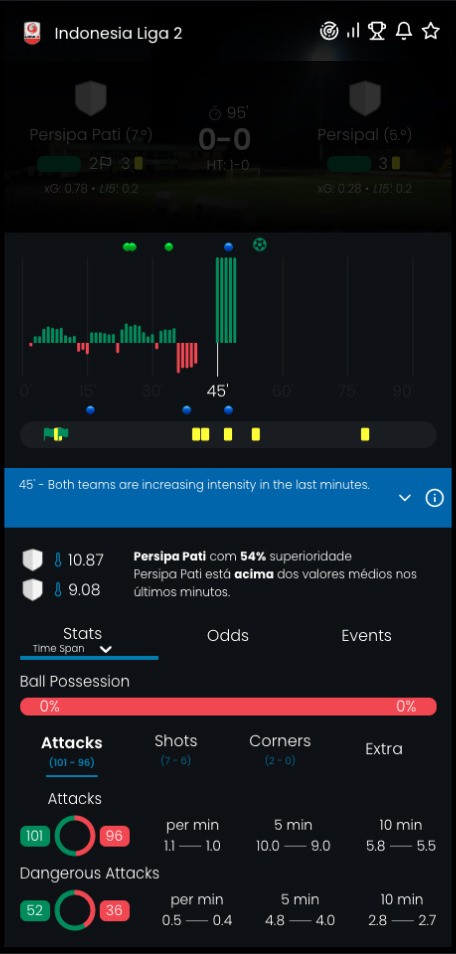Click the info icon in blue banner
456x954 pixels.
point(434,498)
